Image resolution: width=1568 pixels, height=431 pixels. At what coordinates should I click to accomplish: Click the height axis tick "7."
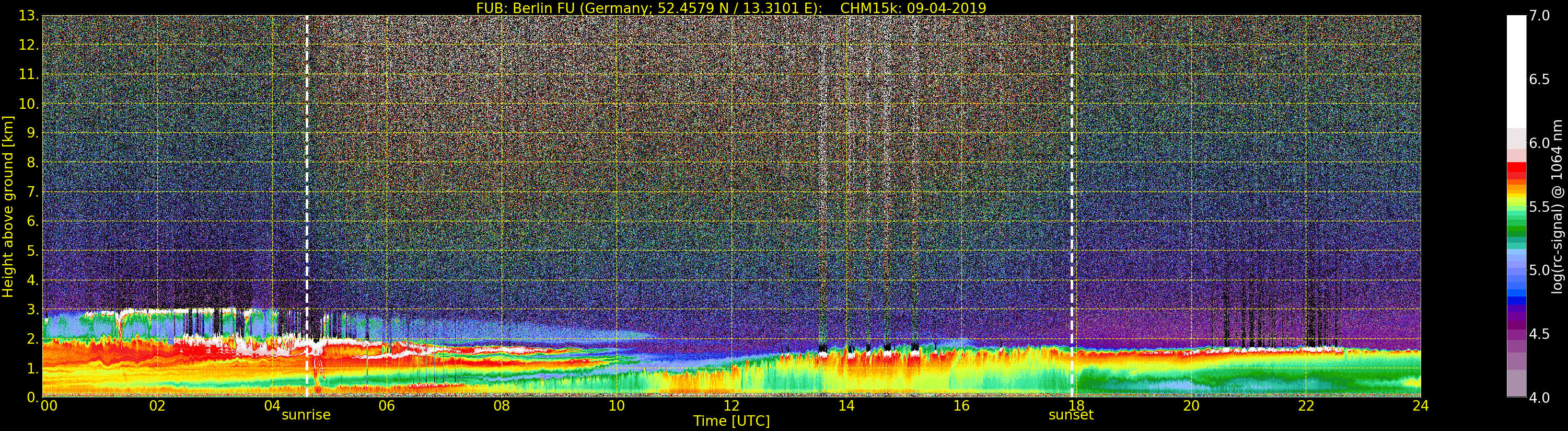[33, 192]
